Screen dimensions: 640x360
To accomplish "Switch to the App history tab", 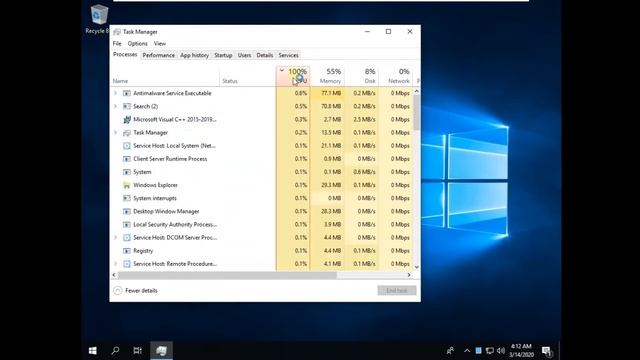I will (x=194, y=55).
